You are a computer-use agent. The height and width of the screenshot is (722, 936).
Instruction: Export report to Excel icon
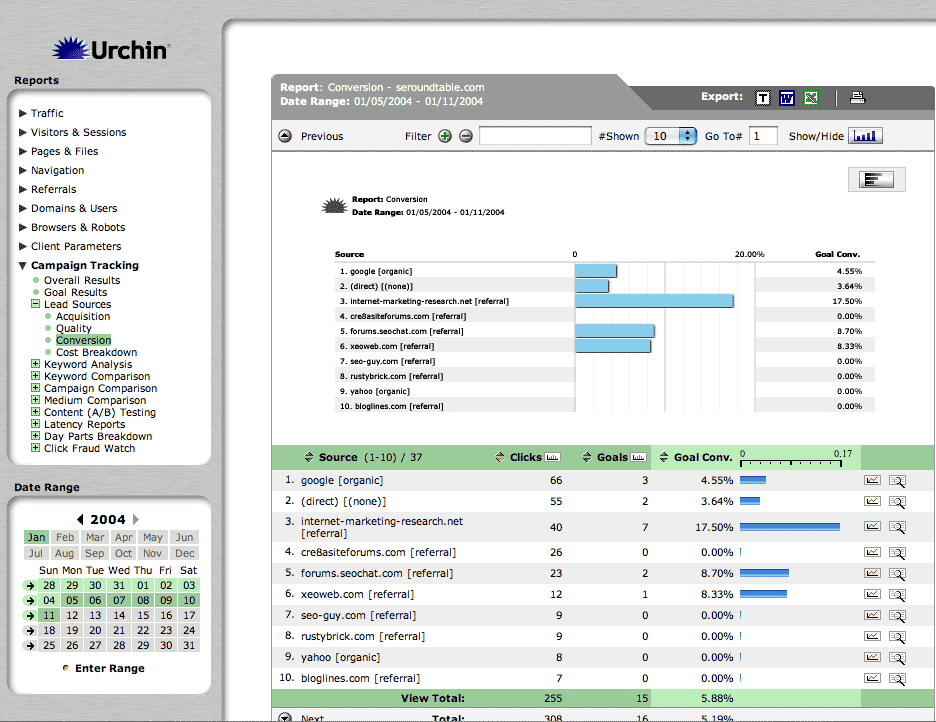coord(811,98)
